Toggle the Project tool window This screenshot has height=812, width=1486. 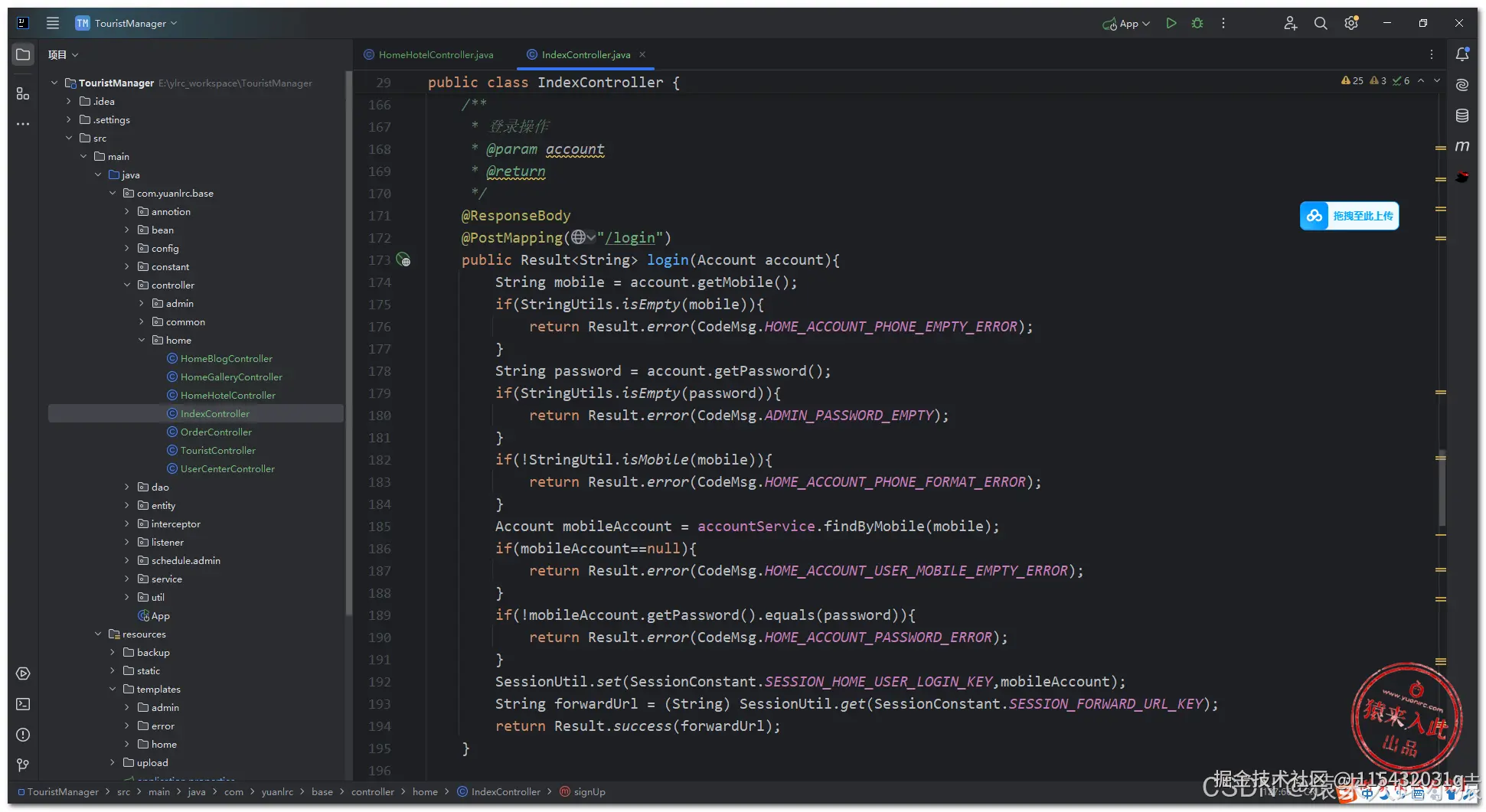pos(23,54)
